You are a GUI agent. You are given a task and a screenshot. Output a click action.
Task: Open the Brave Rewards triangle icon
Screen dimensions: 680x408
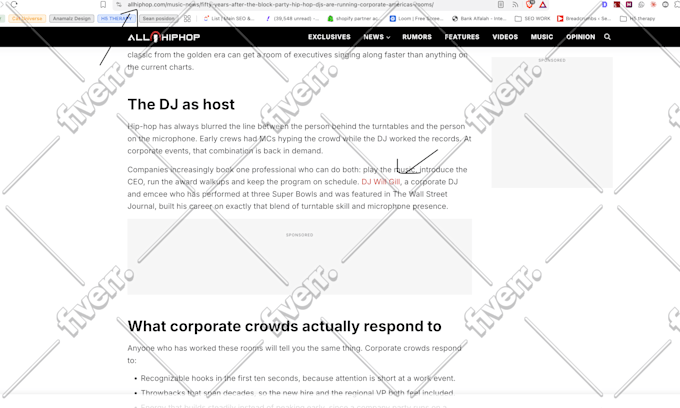click(x=543, y=4)
